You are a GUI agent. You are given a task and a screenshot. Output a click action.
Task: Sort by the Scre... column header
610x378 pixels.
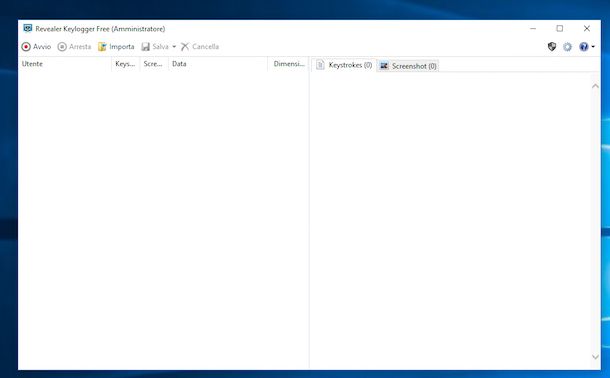(153, 64)
